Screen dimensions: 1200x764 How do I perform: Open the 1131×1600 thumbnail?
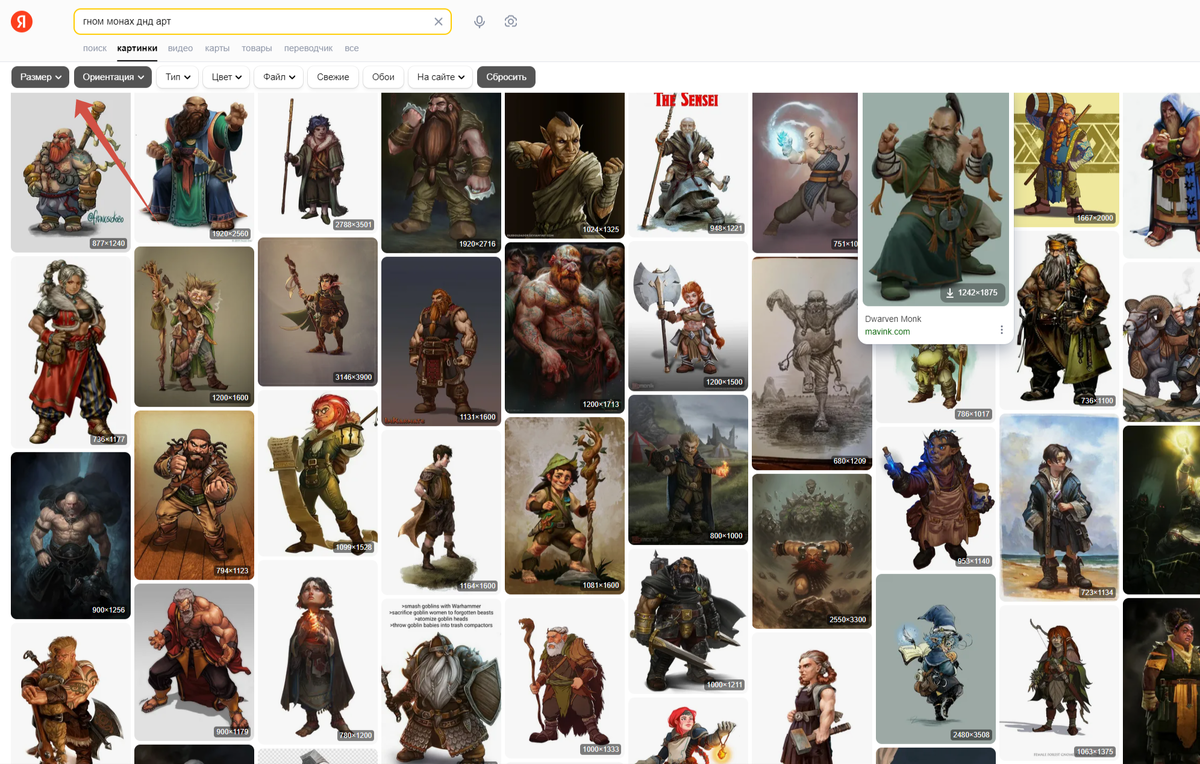441,342
